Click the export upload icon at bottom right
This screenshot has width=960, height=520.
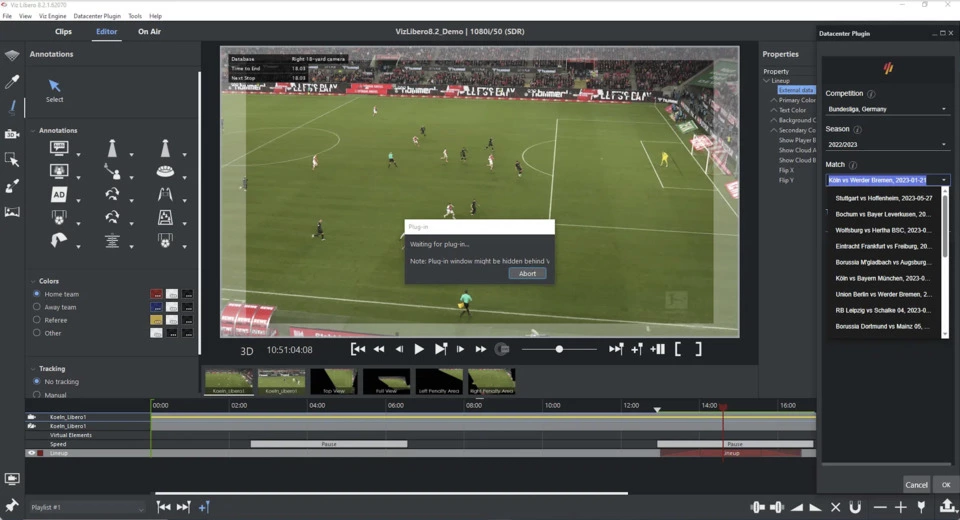[x=946, y=507]
